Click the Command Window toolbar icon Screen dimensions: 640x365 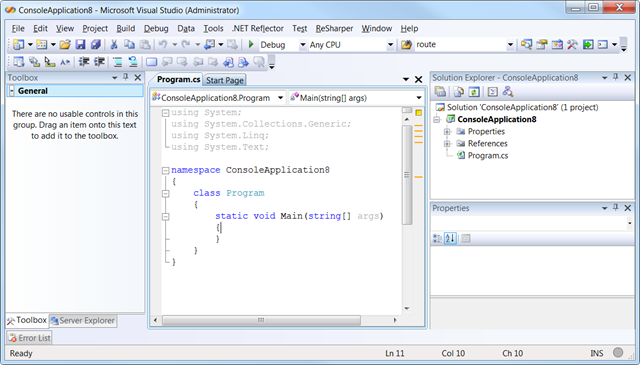[x=603, y=45]
